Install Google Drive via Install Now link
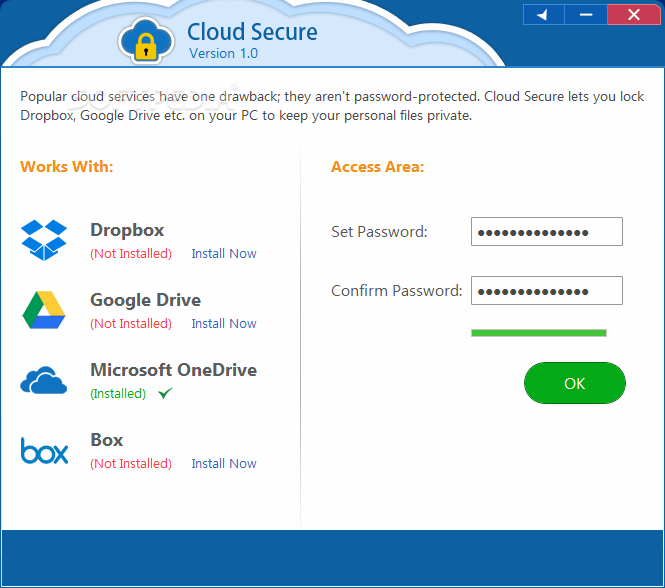The image size is (665, 588). tap(224, 324)
